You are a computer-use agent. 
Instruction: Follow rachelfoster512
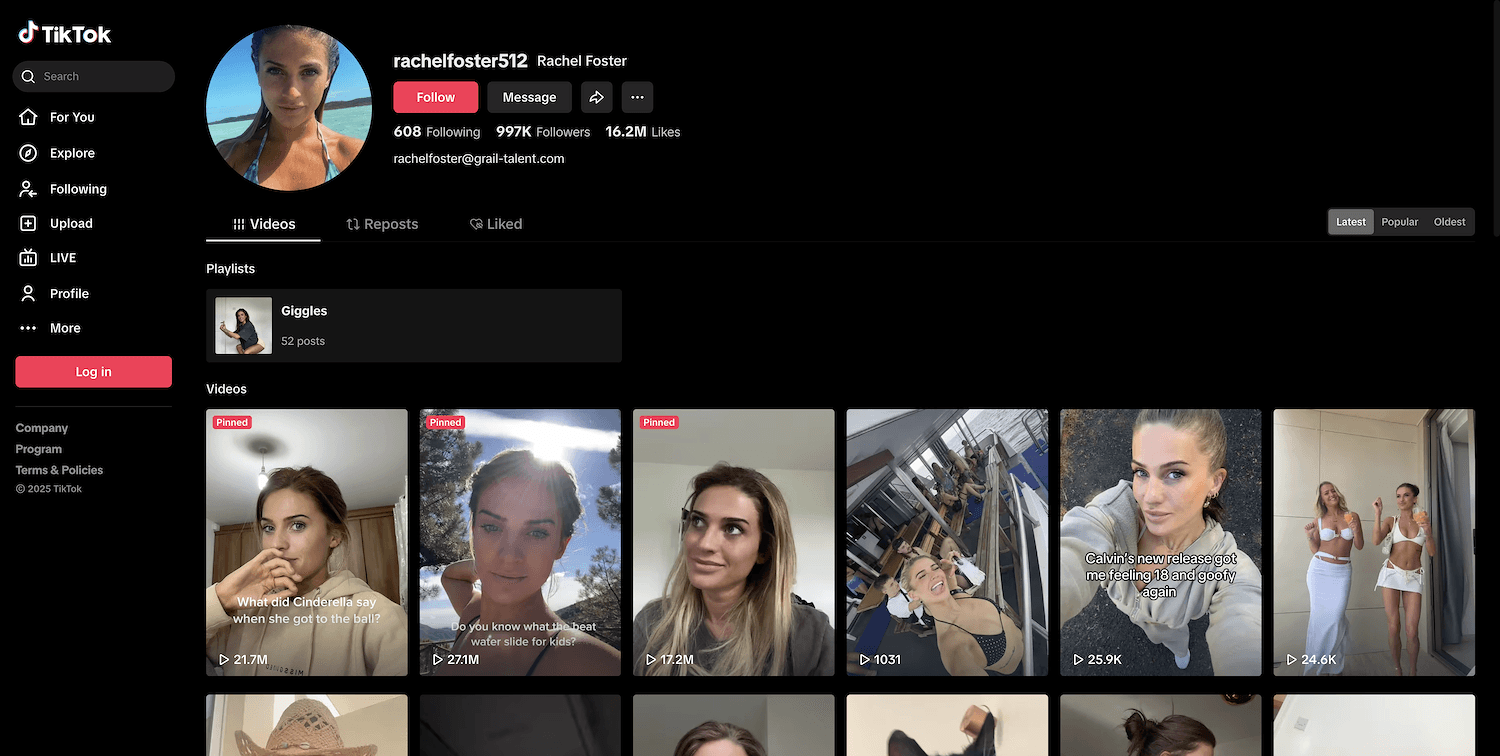click(x=435, y=97)
